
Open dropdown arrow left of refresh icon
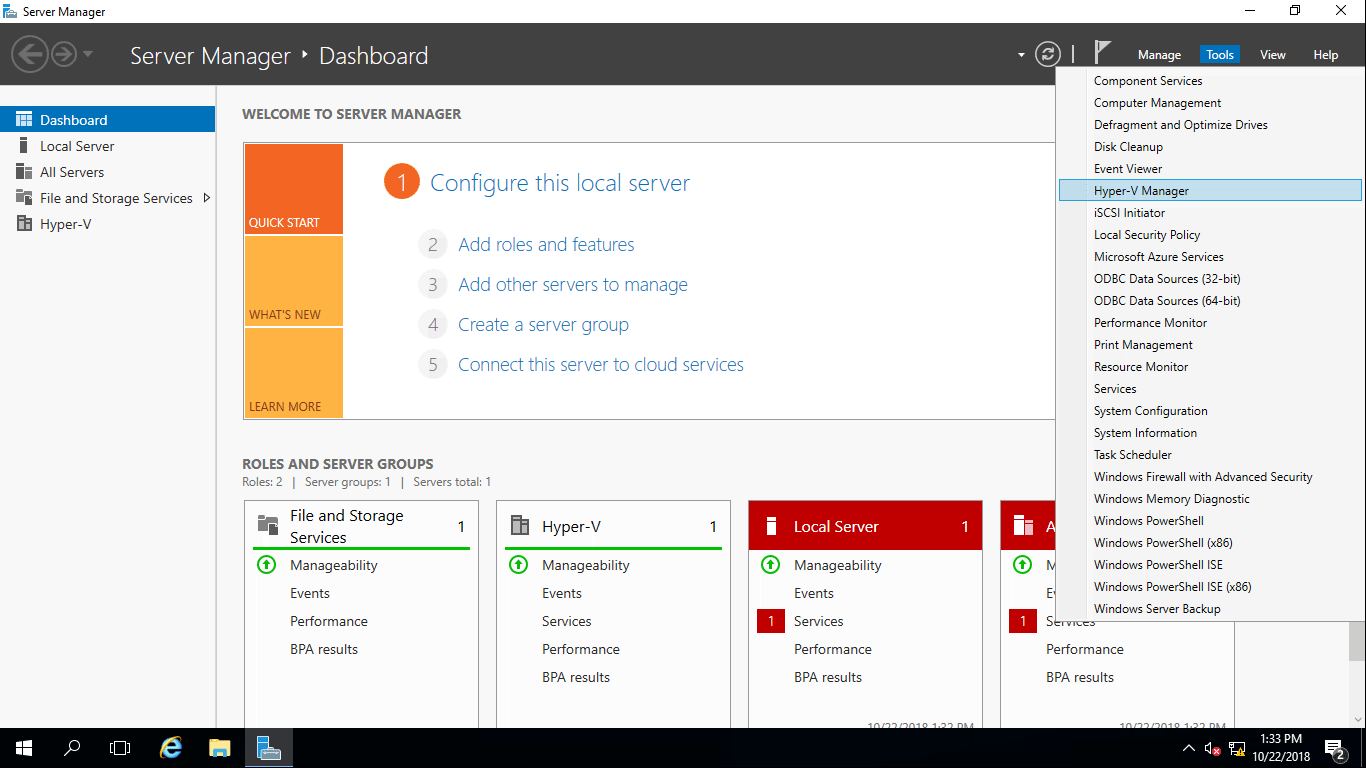point(1021,55)
